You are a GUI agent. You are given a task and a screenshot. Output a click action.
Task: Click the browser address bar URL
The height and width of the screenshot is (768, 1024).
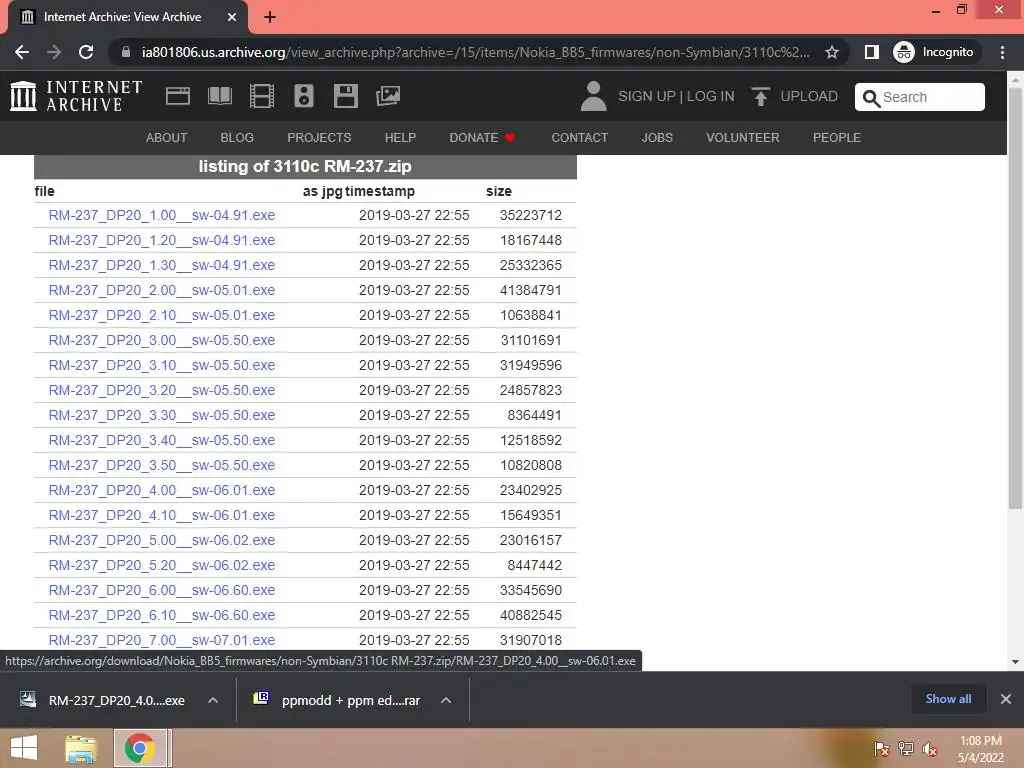475,52
